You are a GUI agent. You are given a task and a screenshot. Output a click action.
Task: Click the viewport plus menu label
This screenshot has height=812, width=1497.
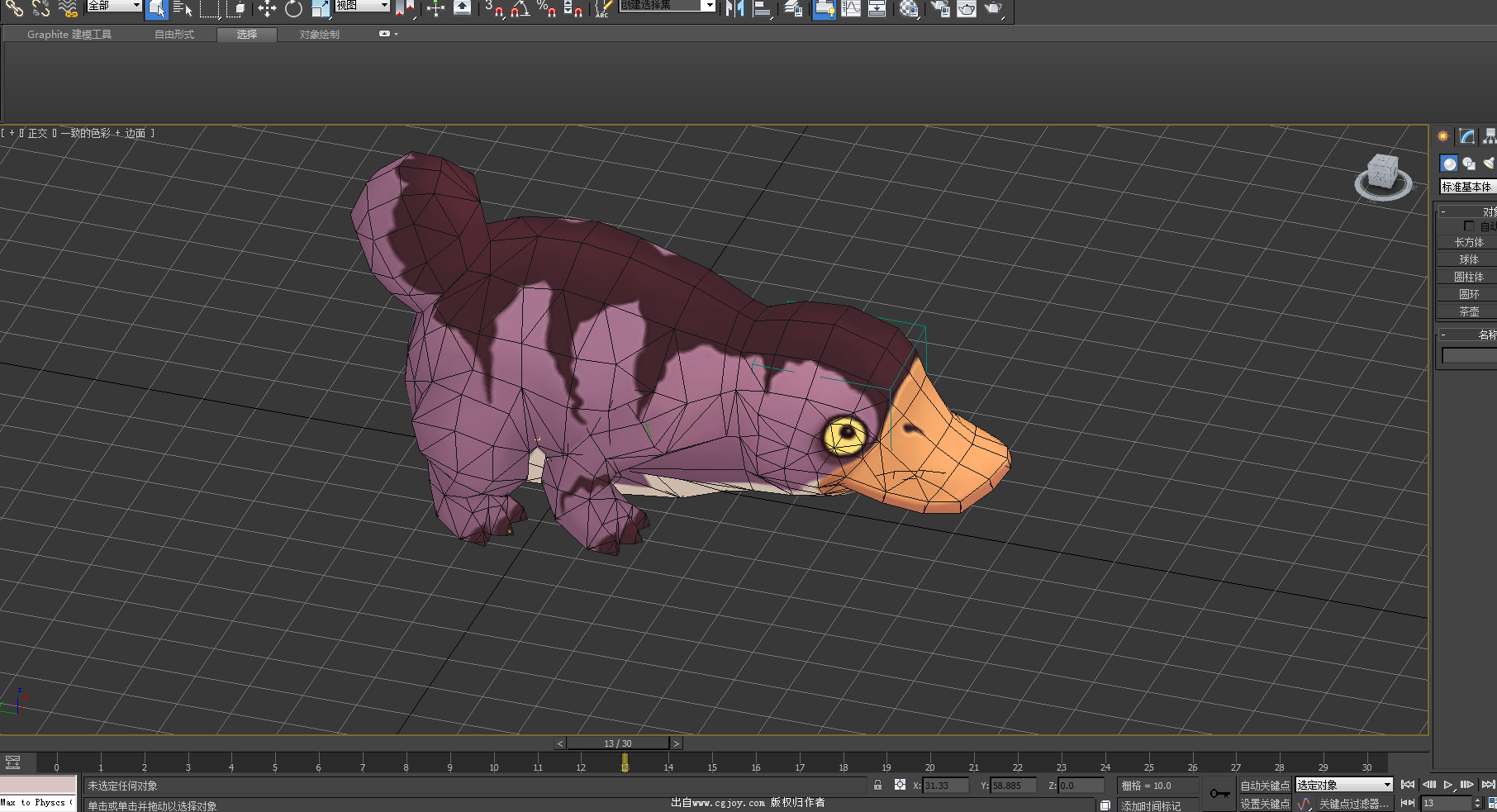[12, 133]
